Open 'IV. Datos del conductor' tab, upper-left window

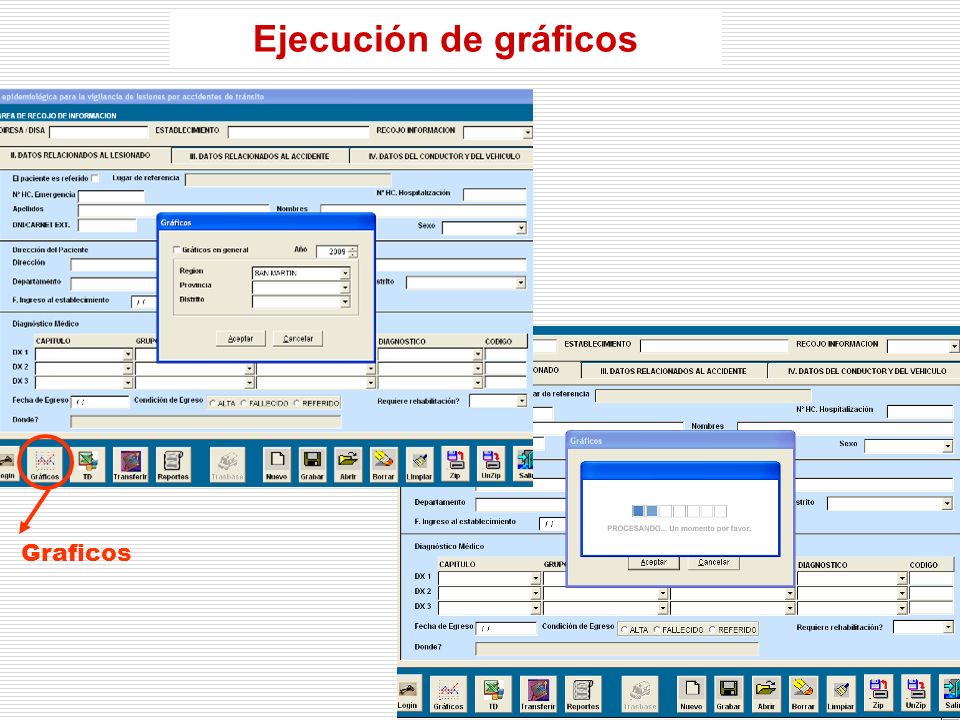(444, 156)
